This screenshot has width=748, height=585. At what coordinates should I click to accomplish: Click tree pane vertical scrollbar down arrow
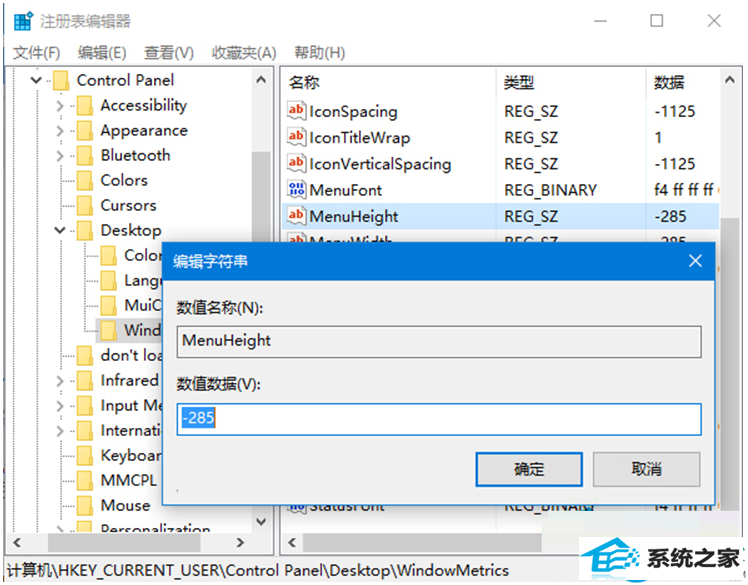[261, 522]
